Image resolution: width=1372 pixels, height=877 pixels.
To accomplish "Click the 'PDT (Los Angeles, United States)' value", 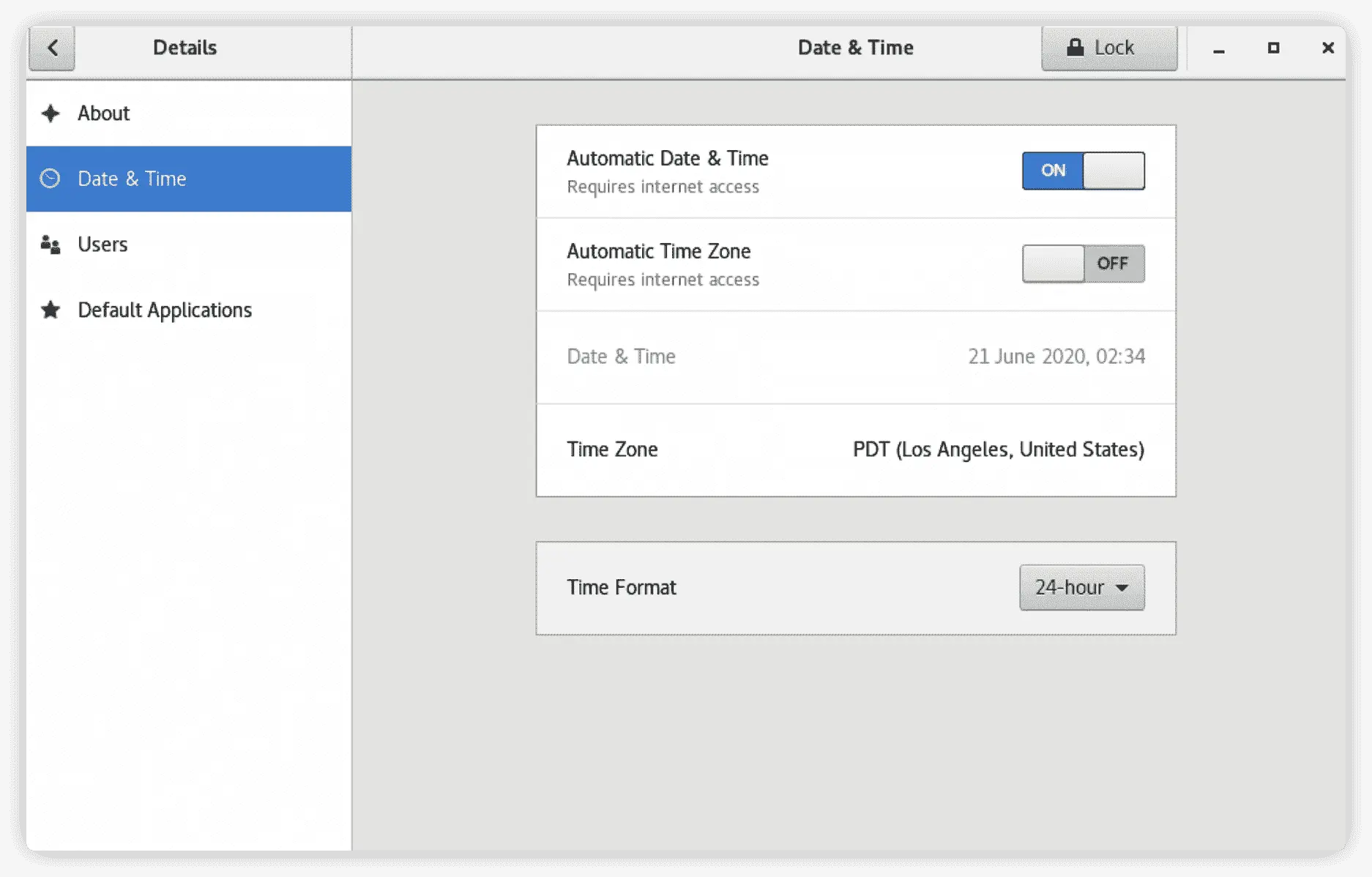I will pos(998,449).
